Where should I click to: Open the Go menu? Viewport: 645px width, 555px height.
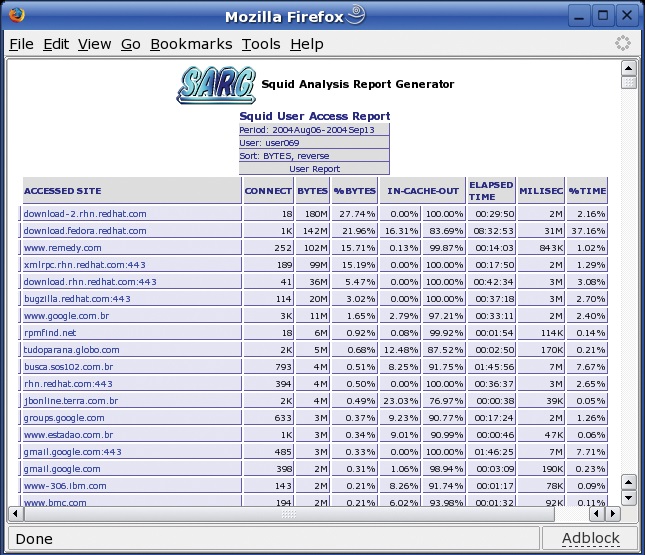(x=131, y=44)
